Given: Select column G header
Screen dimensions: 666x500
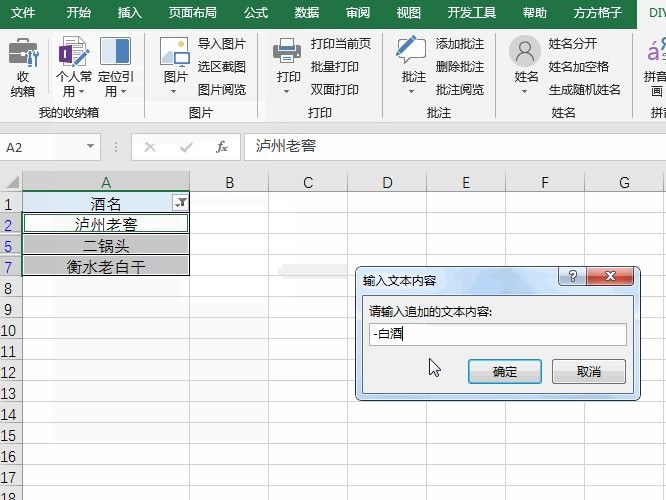Looking at the screenshot, I should point(624,183).
